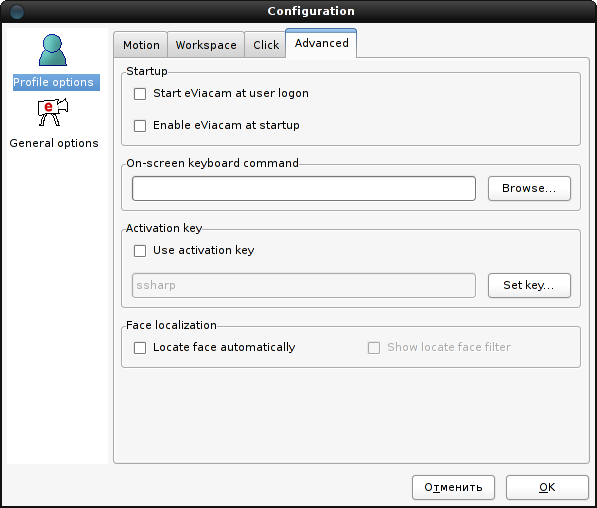
Task: Click the window menu circle in title bar
Action: coord(17,11)
